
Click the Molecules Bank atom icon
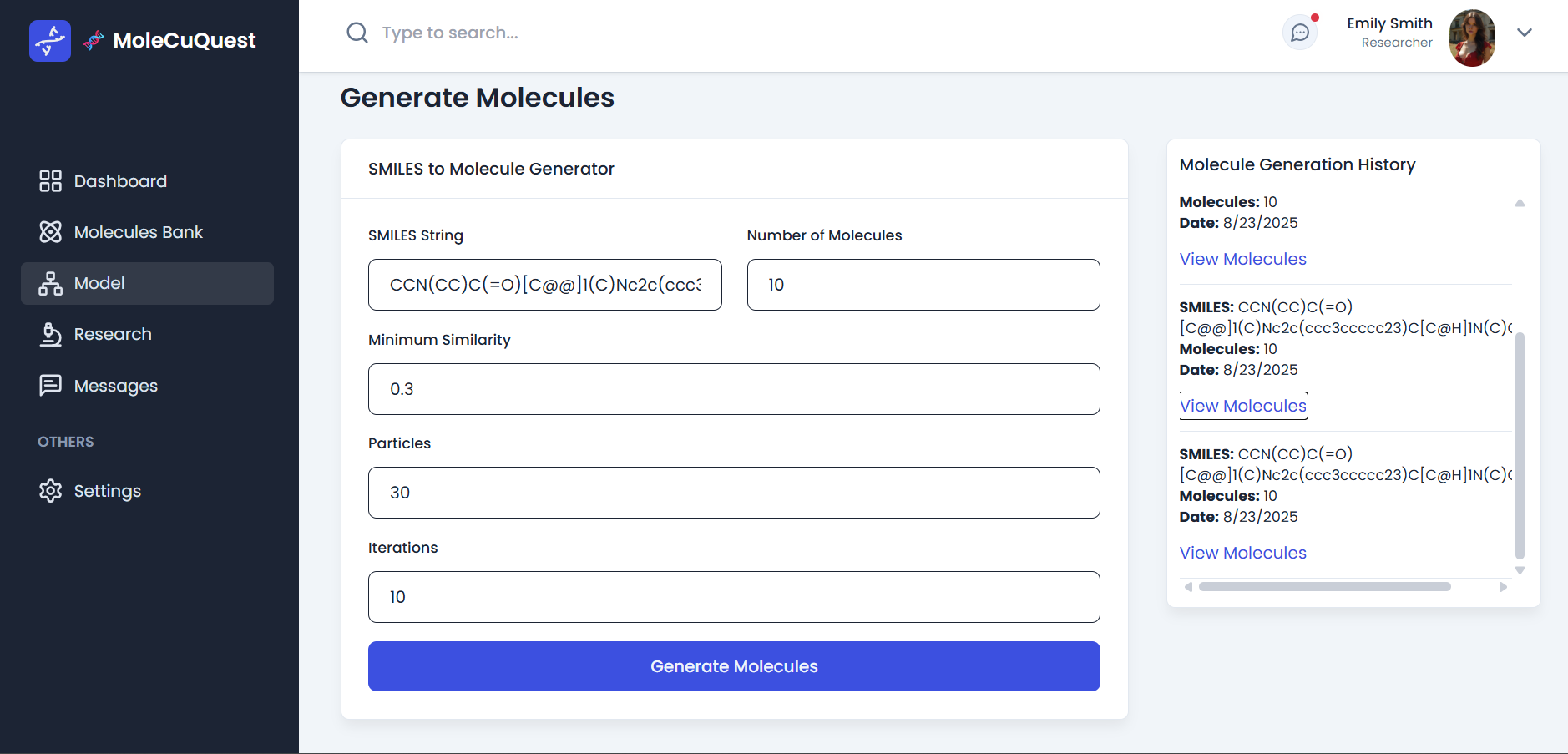[51, 232]
